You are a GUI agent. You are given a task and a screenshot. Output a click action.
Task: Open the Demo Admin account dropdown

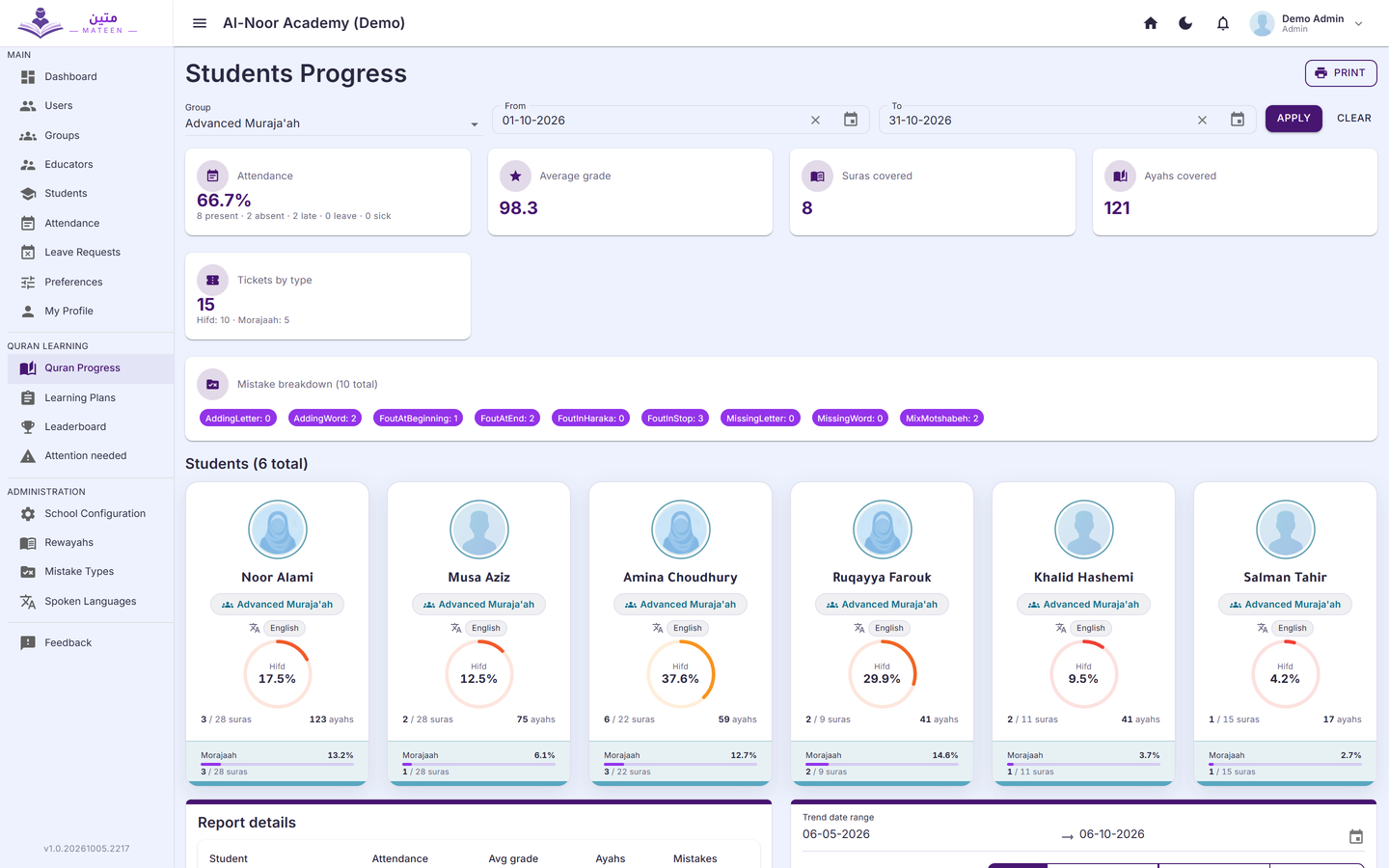click(x=1307, y=23)
